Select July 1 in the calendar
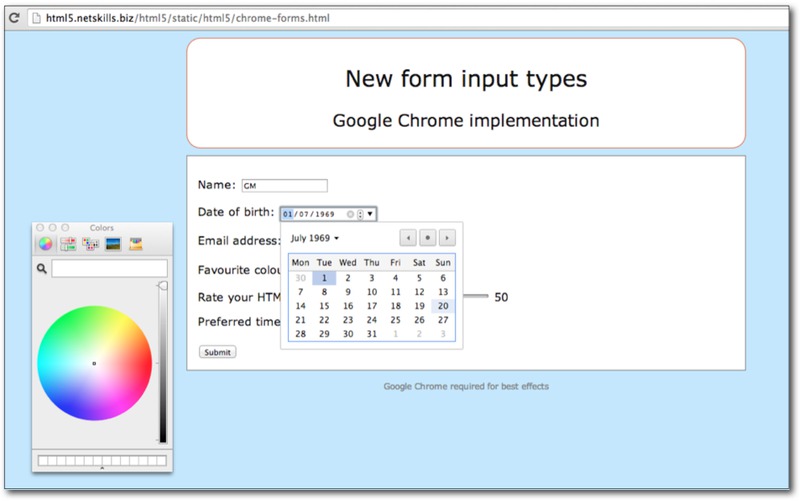Image resolution: width=800 pixels, height=502 pixels. pos(324,278)
